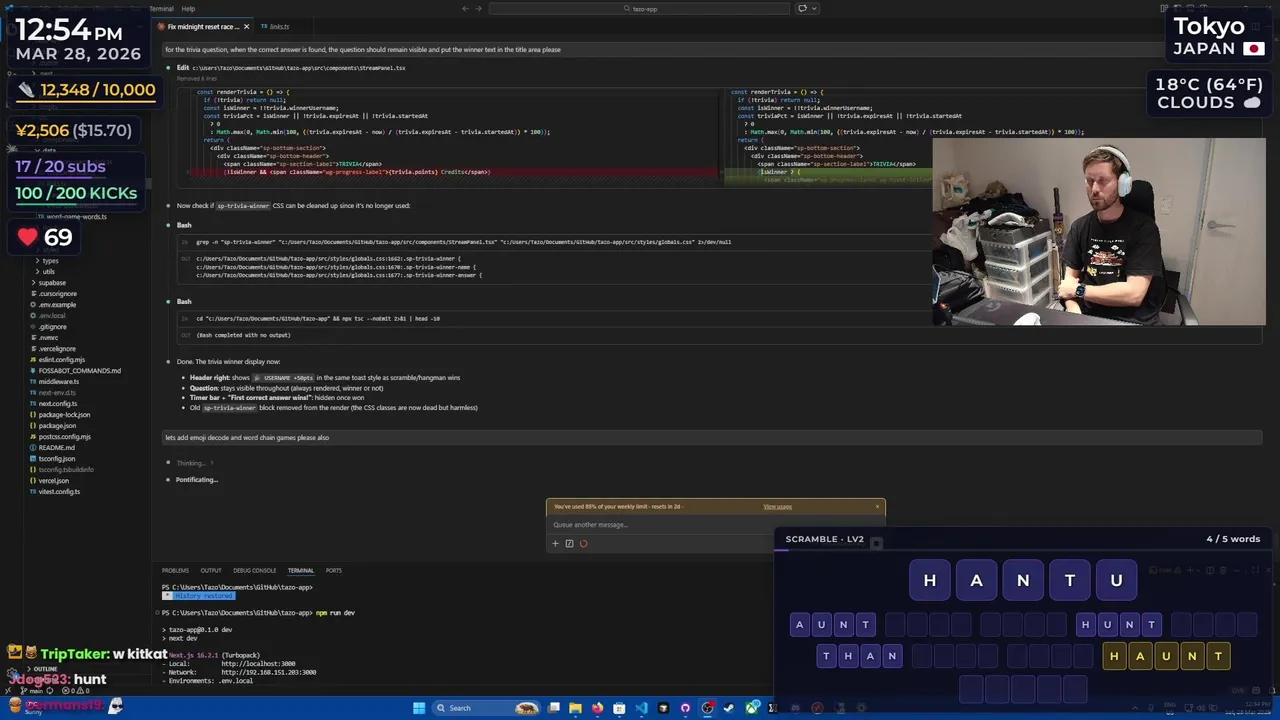Switch to the Fix midnight reset race tab

[203, 27]
